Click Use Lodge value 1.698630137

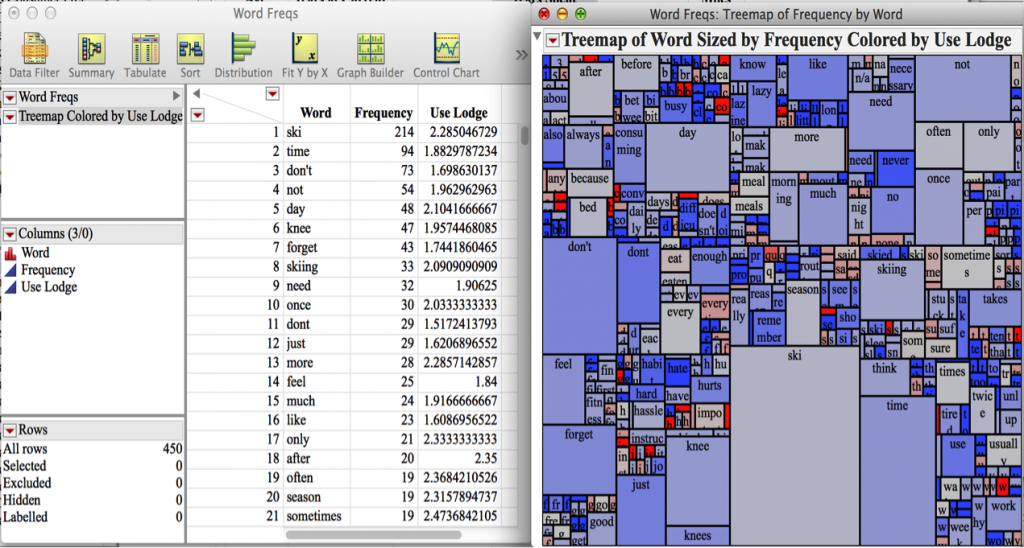click(459, 171)
